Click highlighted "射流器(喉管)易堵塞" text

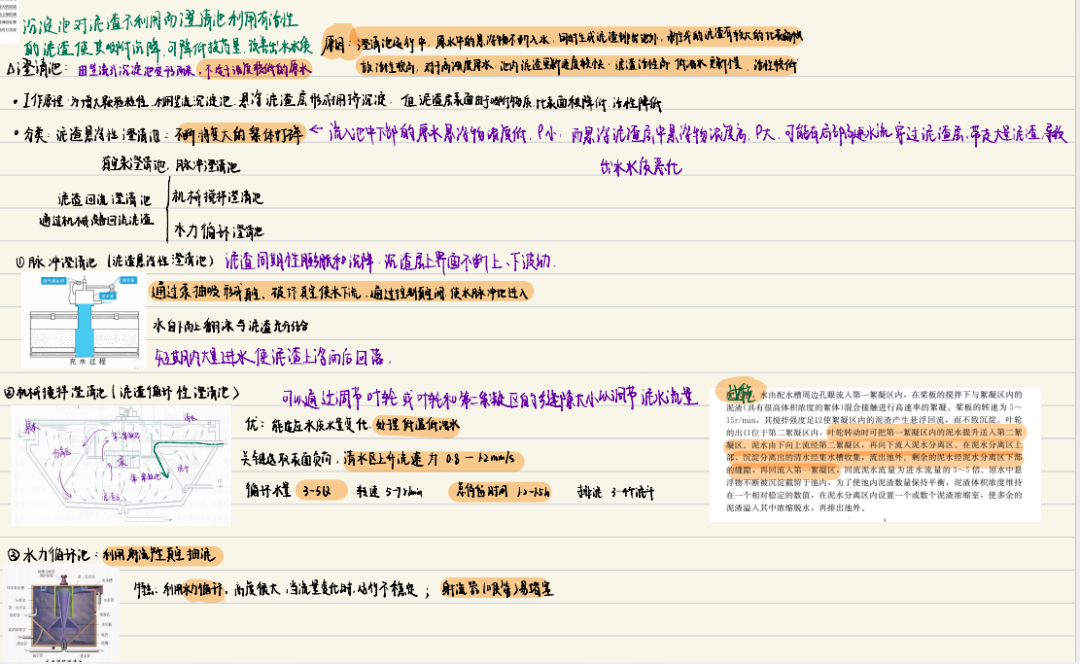(x=497, y=589)
